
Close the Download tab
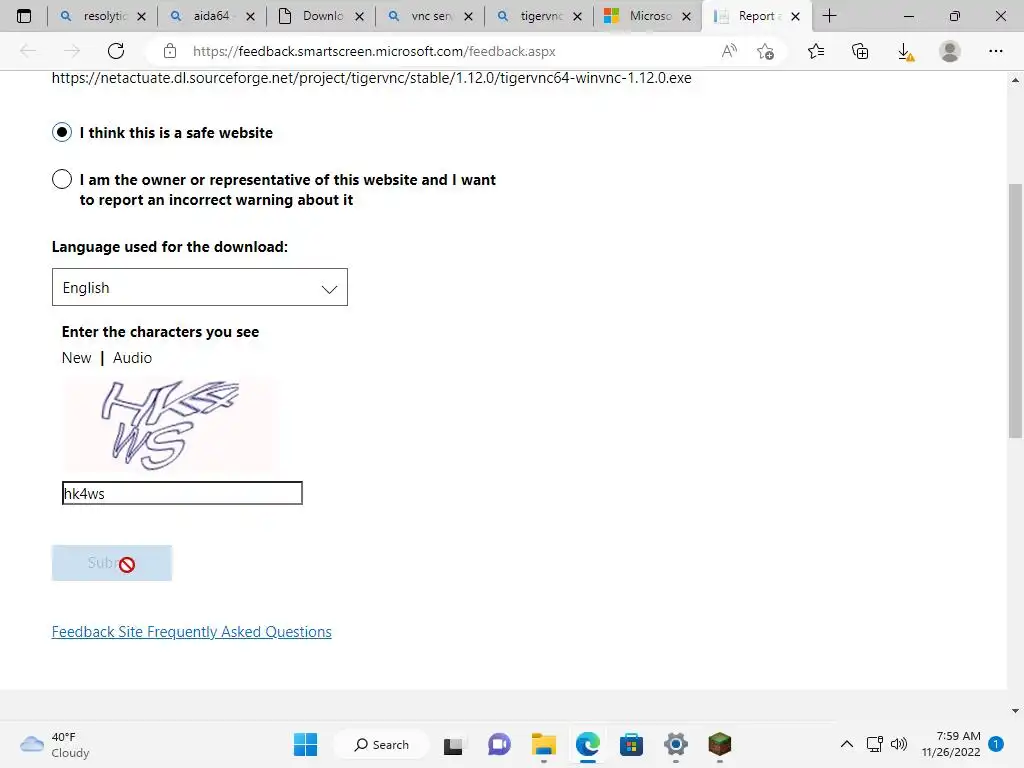[x=359, y=17]
